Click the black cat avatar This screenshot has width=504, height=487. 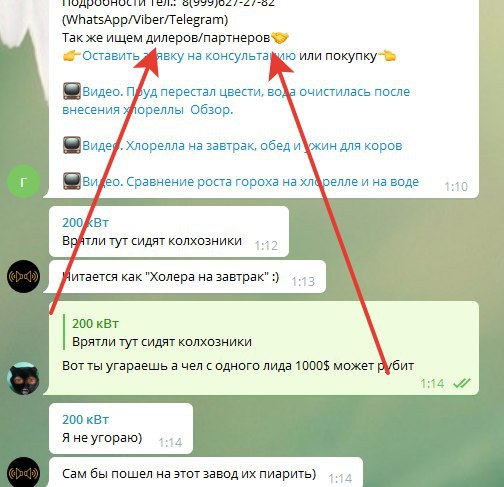point(23,378)
